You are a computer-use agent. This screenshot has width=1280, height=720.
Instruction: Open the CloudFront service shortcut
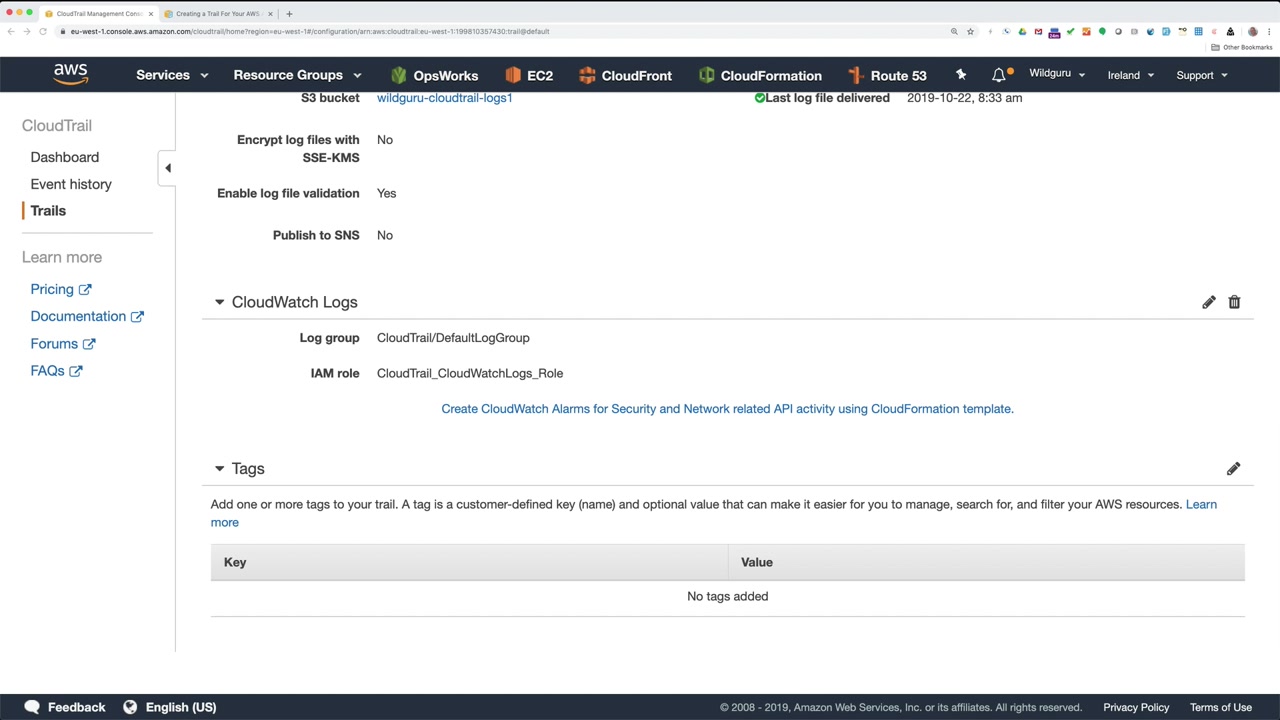click(x=625, y=75)
